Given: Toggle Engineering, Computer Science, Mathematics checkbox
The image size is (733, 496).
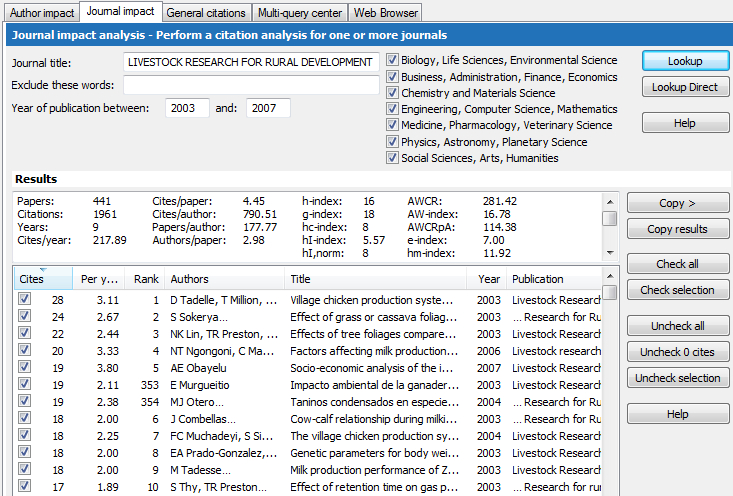Looking at the screenshot, I should pos(392,109).
